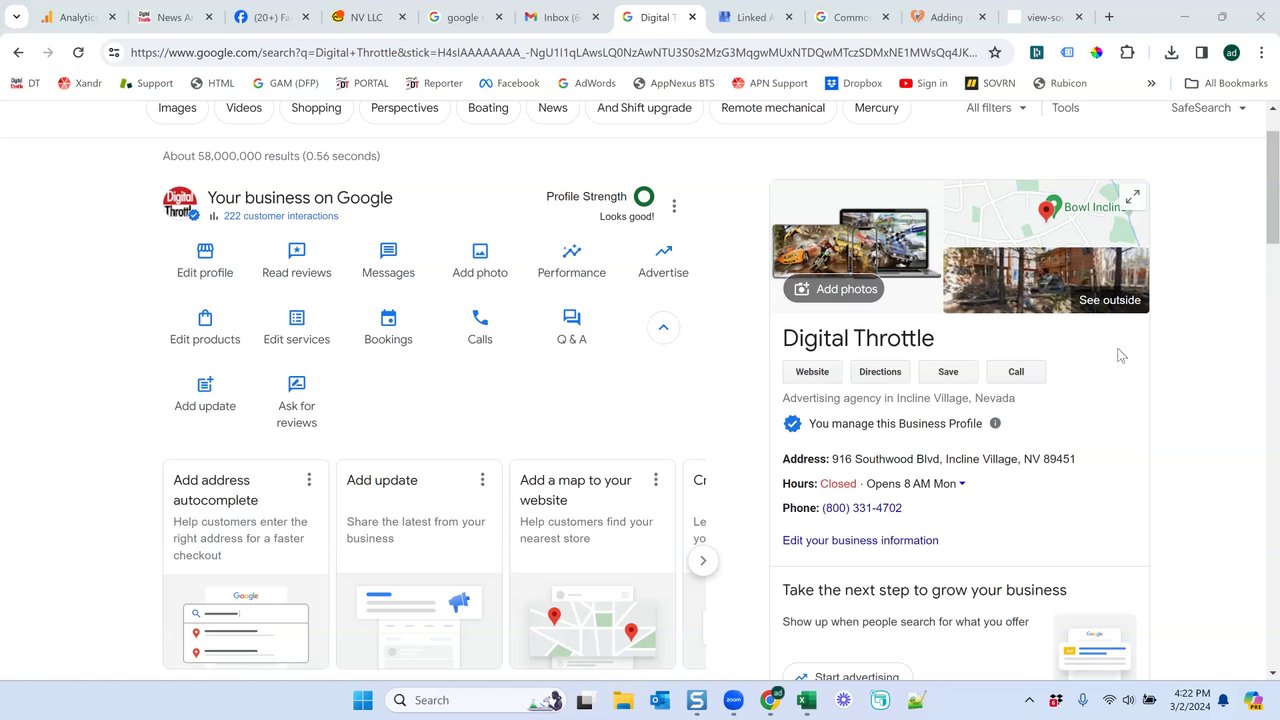The height and width of the screenshot is (720, 1280).
Task: Open the Chrome downloads icon
Action: coord(1172,52)
